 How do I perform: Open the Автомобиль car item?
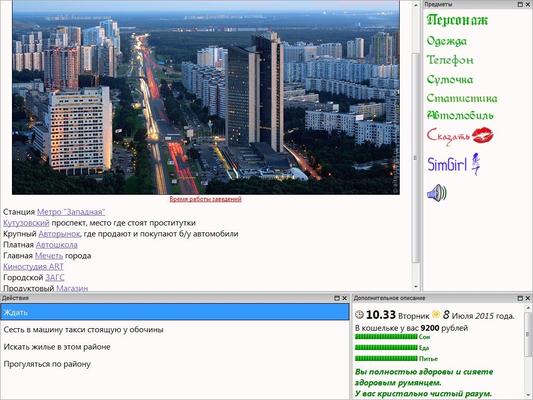click(460, 116)
